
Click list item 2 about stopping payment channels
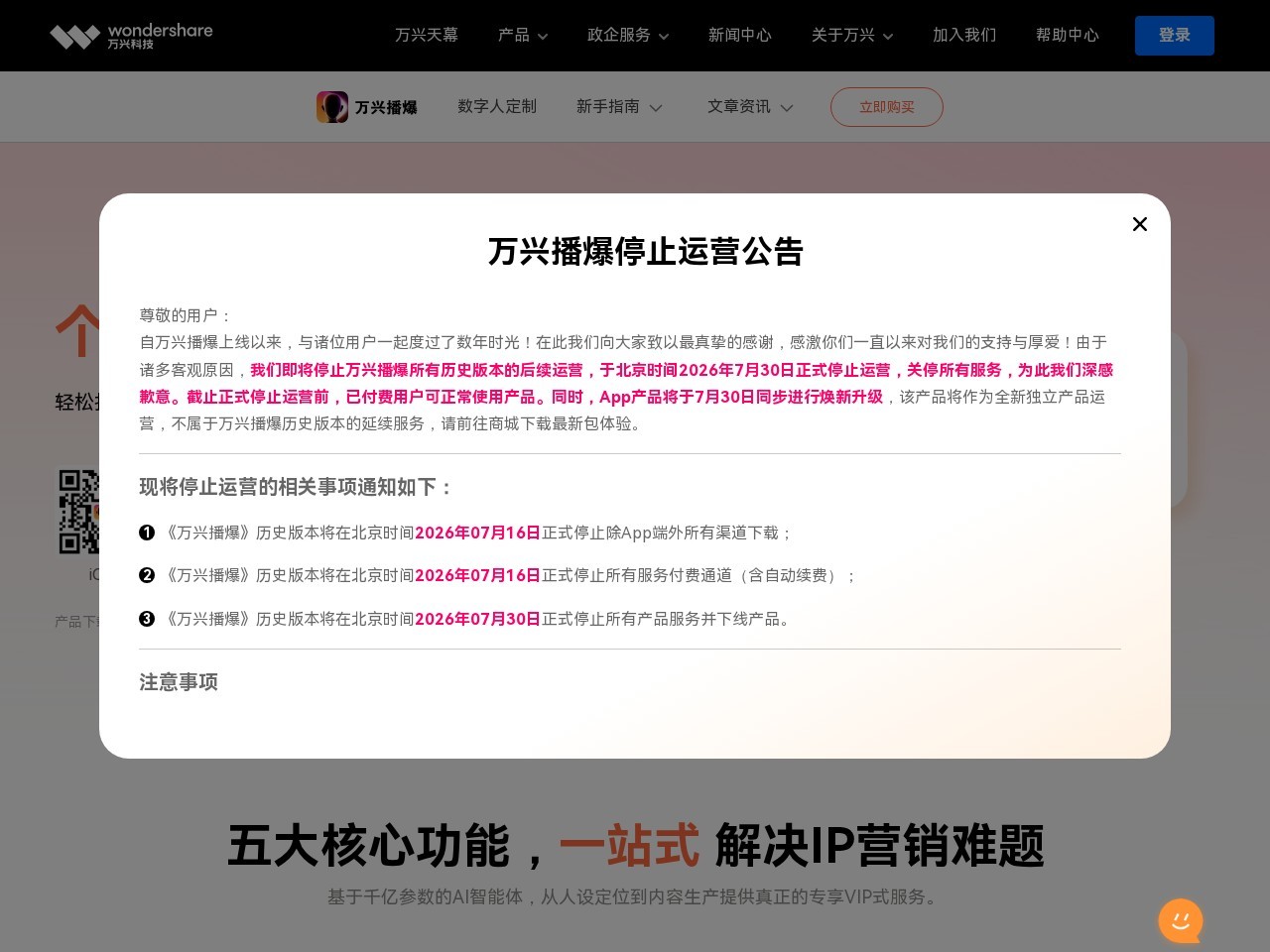(x=497, y=575)
